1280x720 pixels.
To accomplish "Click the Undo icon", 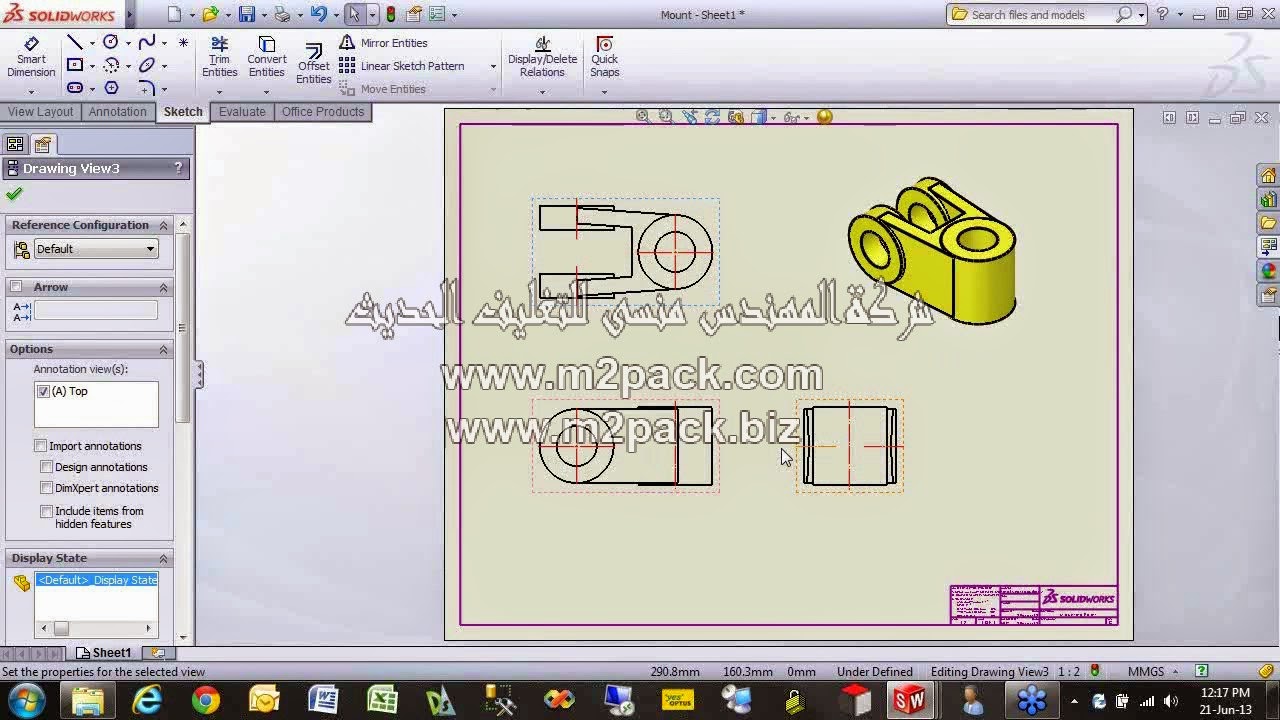I will click(x=318, y=14).
